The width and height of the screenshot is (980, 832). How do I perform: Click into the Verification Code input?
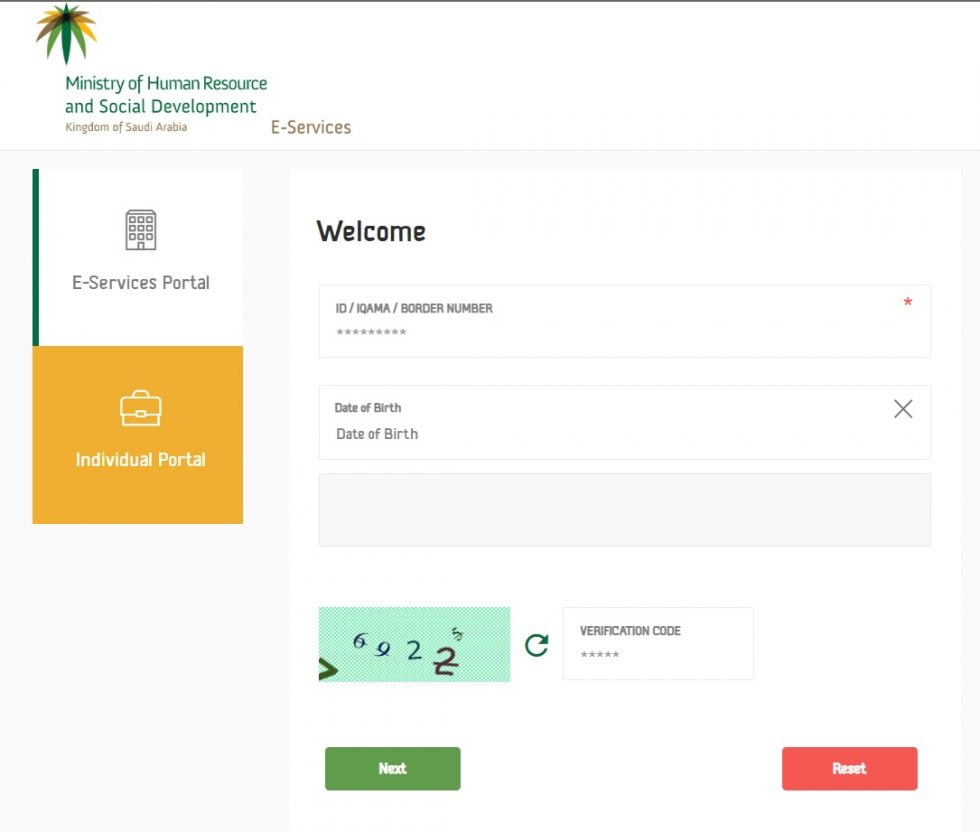click(x=657, y=655)
